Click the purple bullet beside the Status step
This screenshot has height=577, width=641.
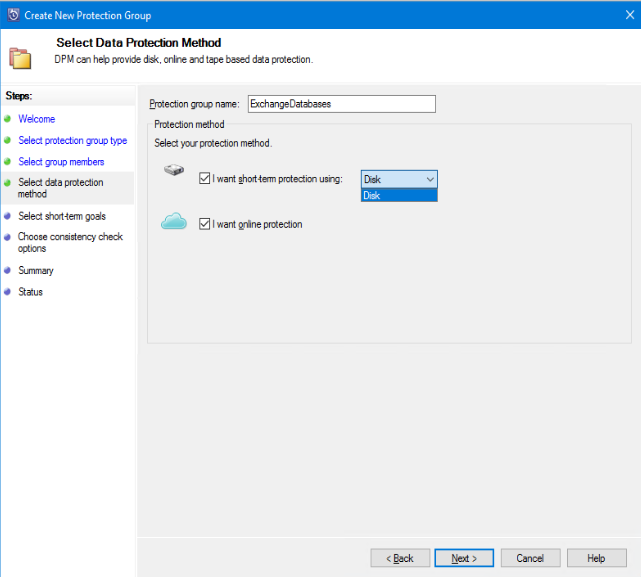pos(7,292)
